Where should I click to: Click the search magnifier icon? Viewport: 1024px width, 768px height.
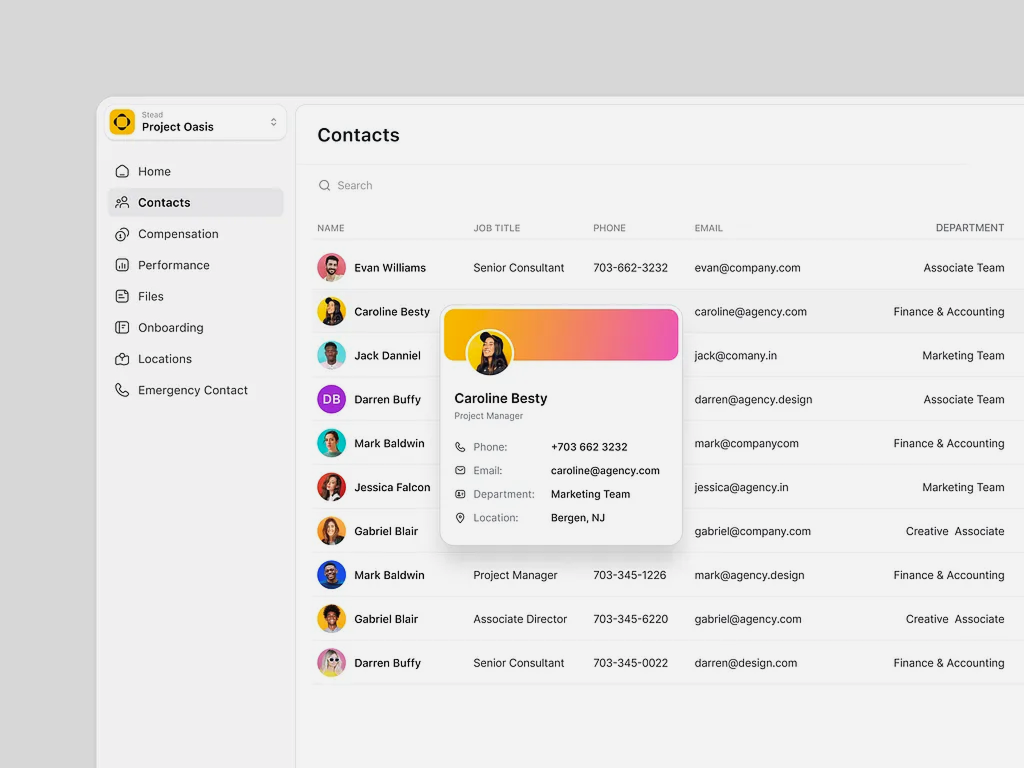(324, 185)
